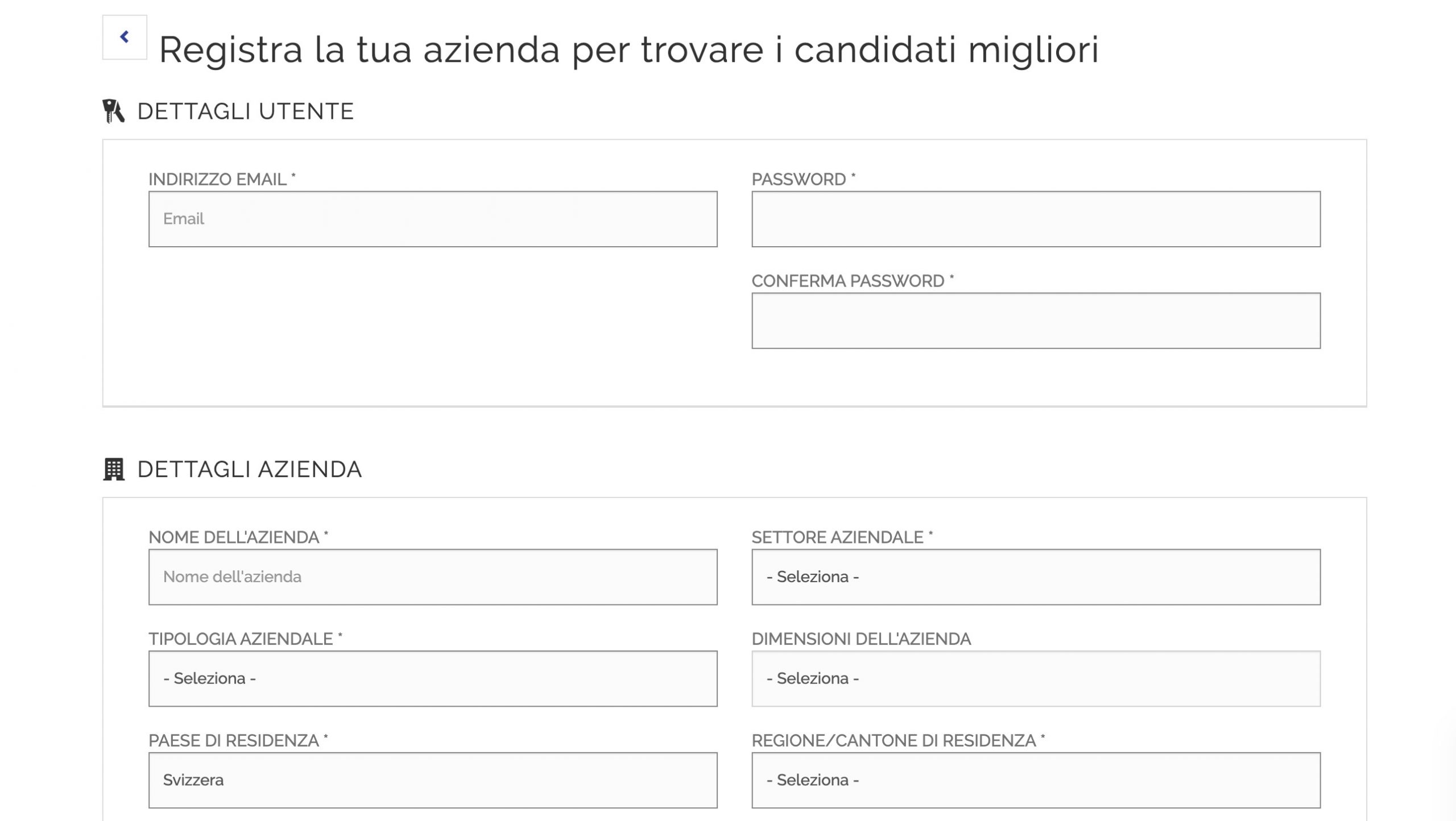Click the Tipologia Aziendale label
The width and height of the screenshot is (1456, 821).
(245, 640)
